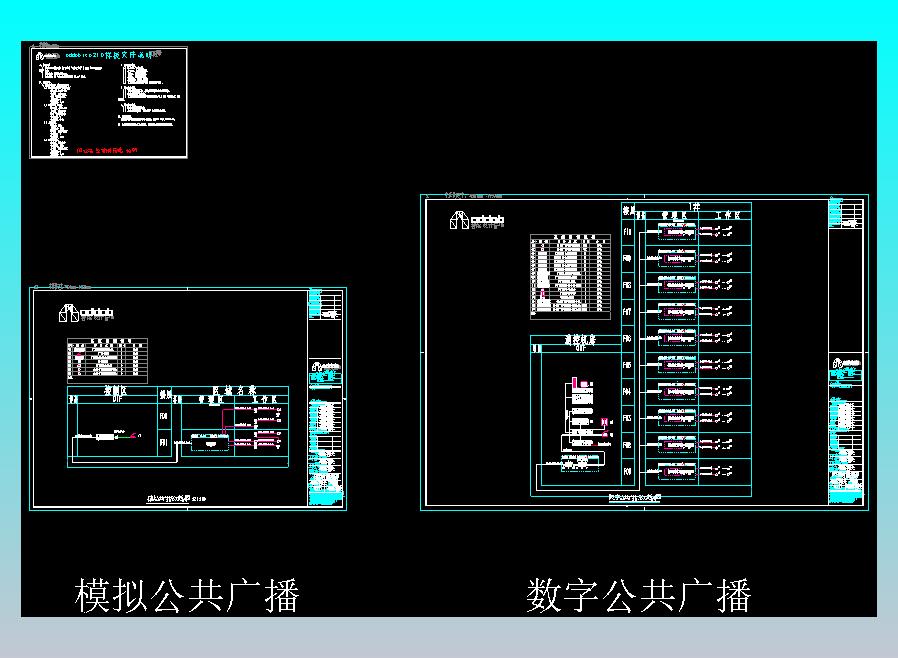
Task: Click the 区域名称 header in analog drawing
Action: pos(234,391)
